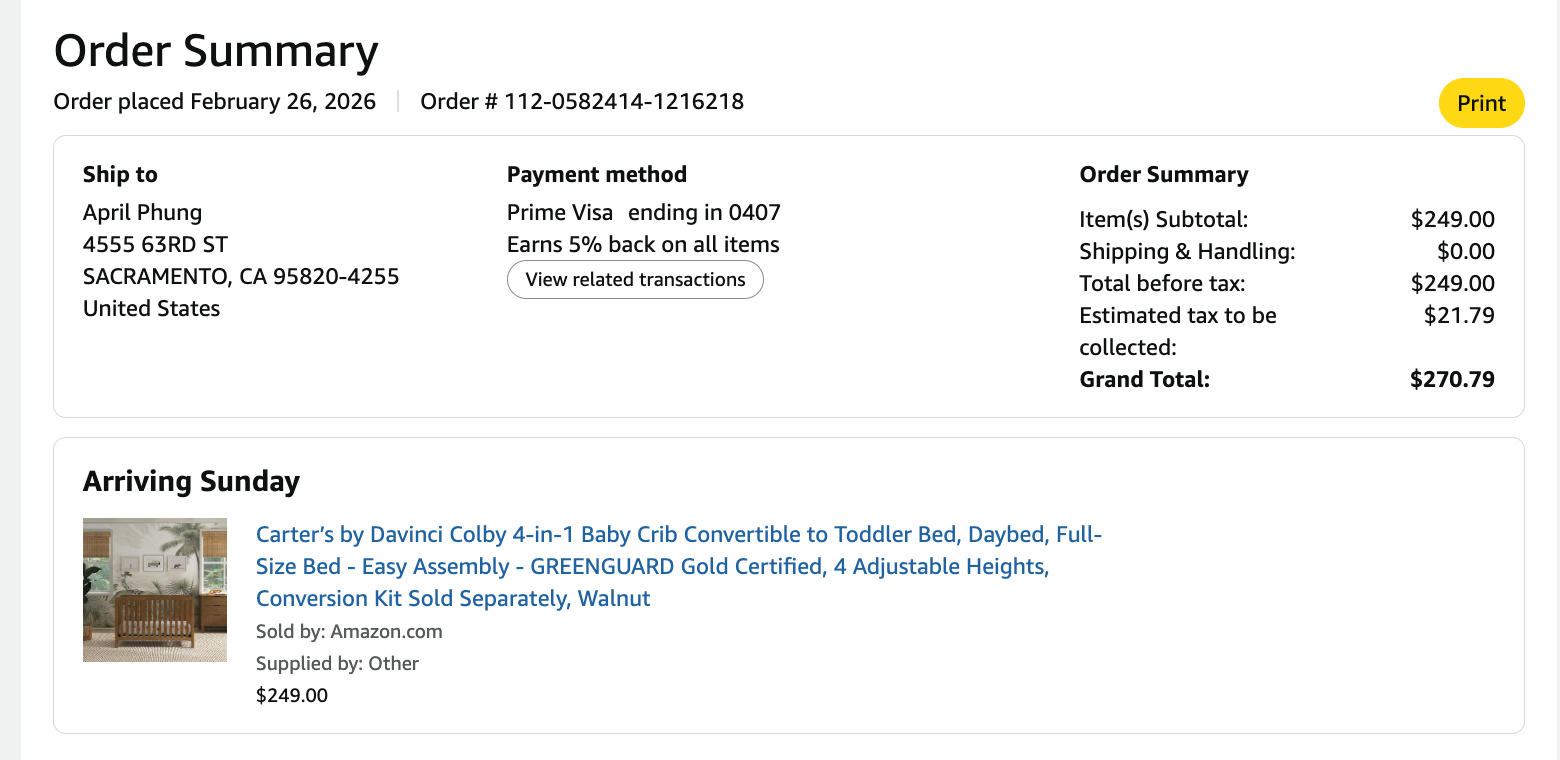Click Prime Visa ending in 0407
Viewport: 1560px width, 760px height.
643,212
